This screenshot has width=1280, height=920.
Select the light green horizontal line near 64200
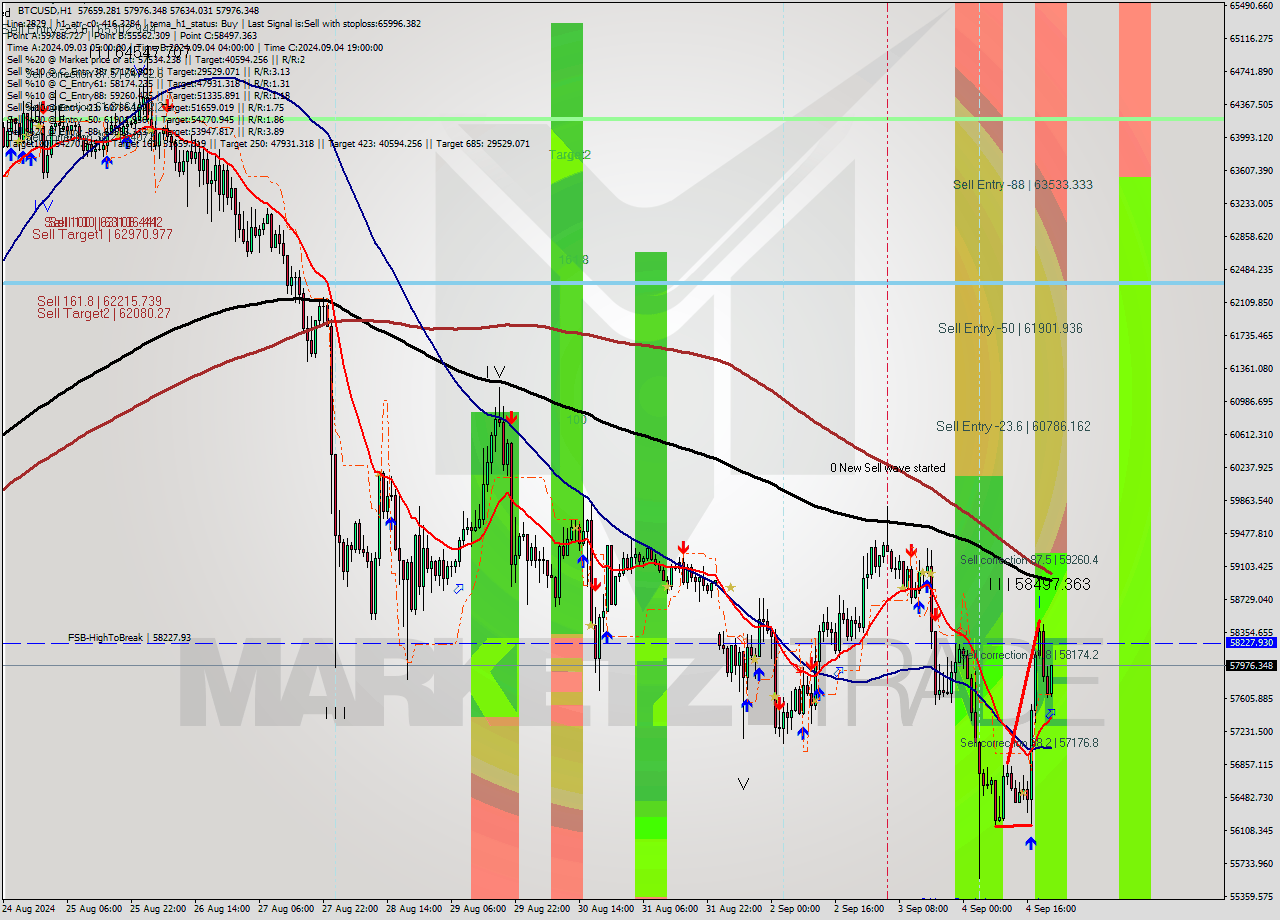612,119
